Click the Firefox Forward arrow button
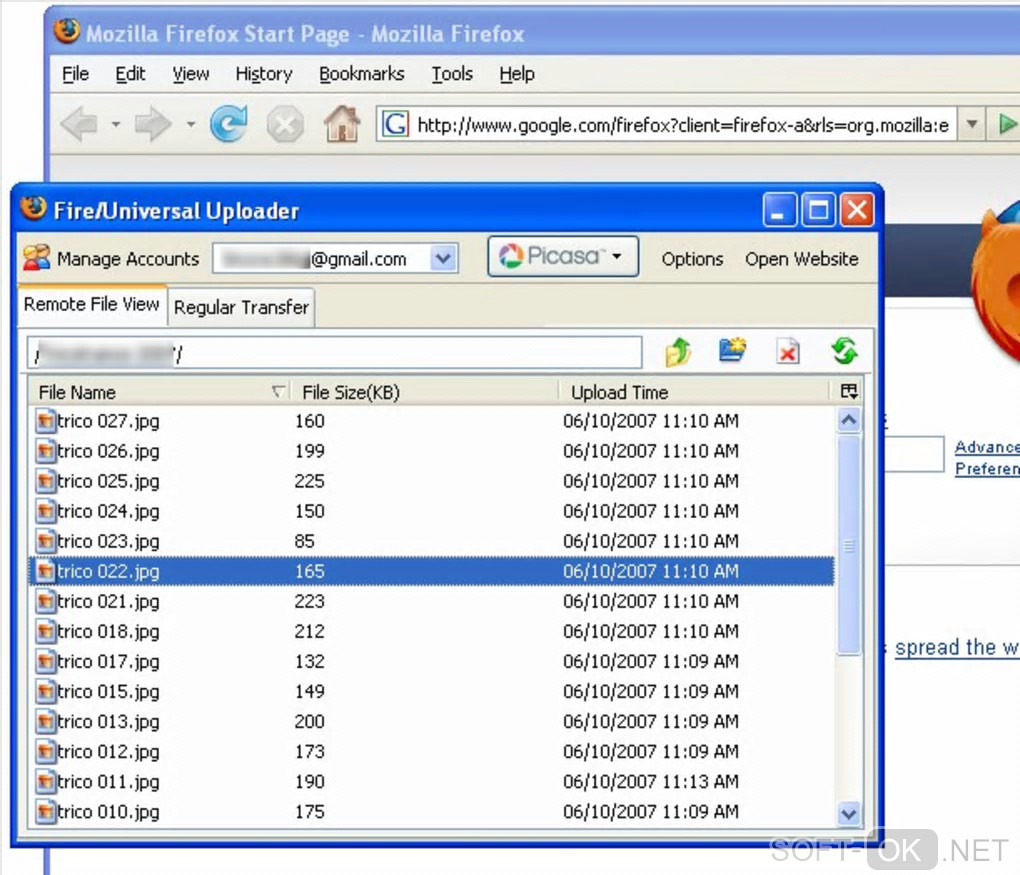 [152, 124]
